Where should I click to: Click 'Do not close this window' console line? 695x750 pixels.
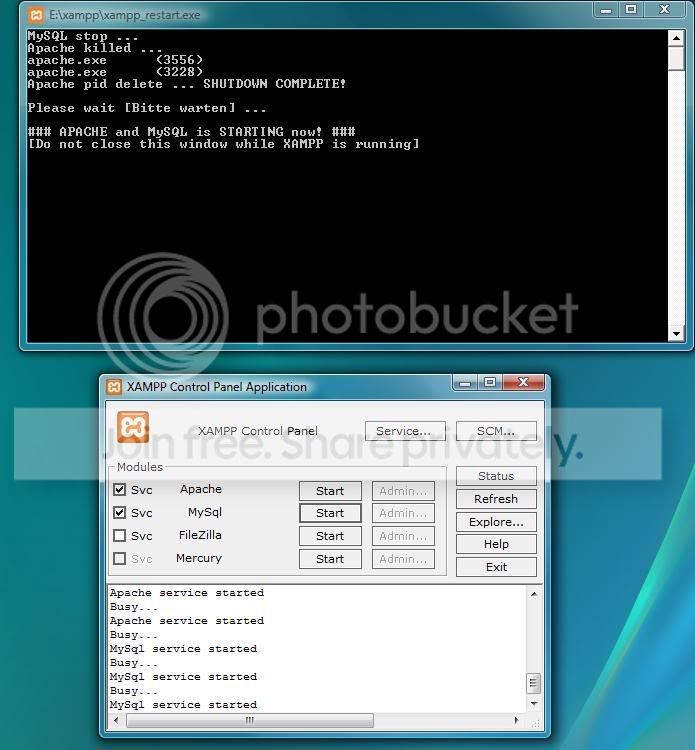click(223, 144)
